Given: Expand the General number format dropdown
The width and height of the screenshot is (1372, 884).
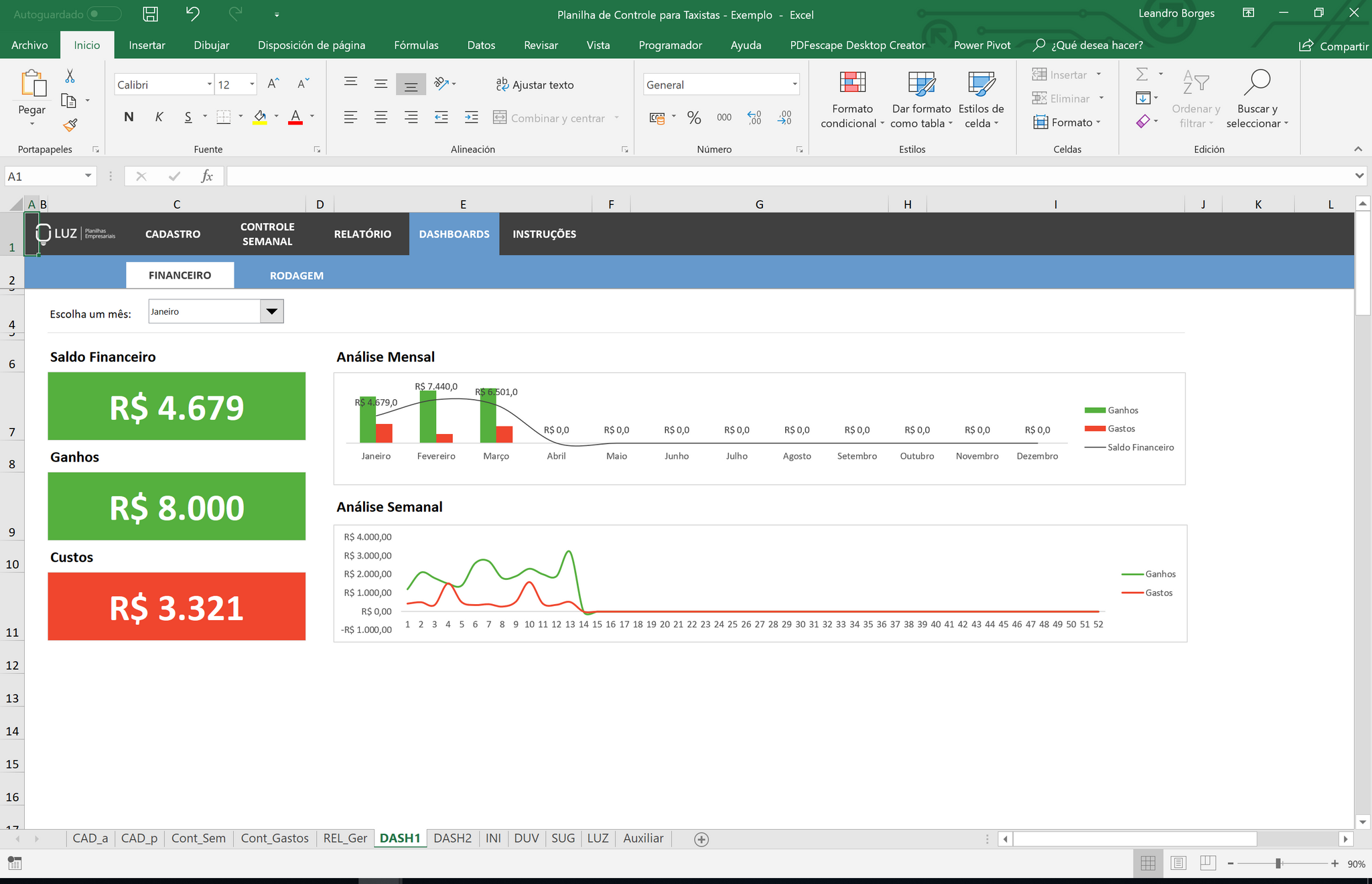Looking at the screenshot, I should pyautogui.click(x=795, y=84).
